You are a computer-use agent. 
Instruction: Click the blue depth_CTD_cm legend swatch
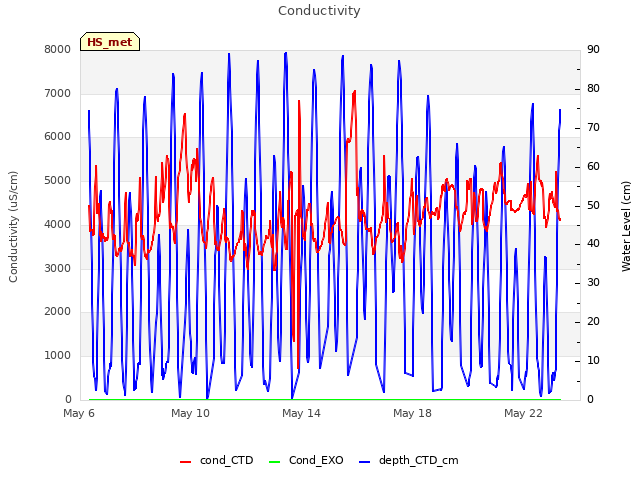(364, 462)
